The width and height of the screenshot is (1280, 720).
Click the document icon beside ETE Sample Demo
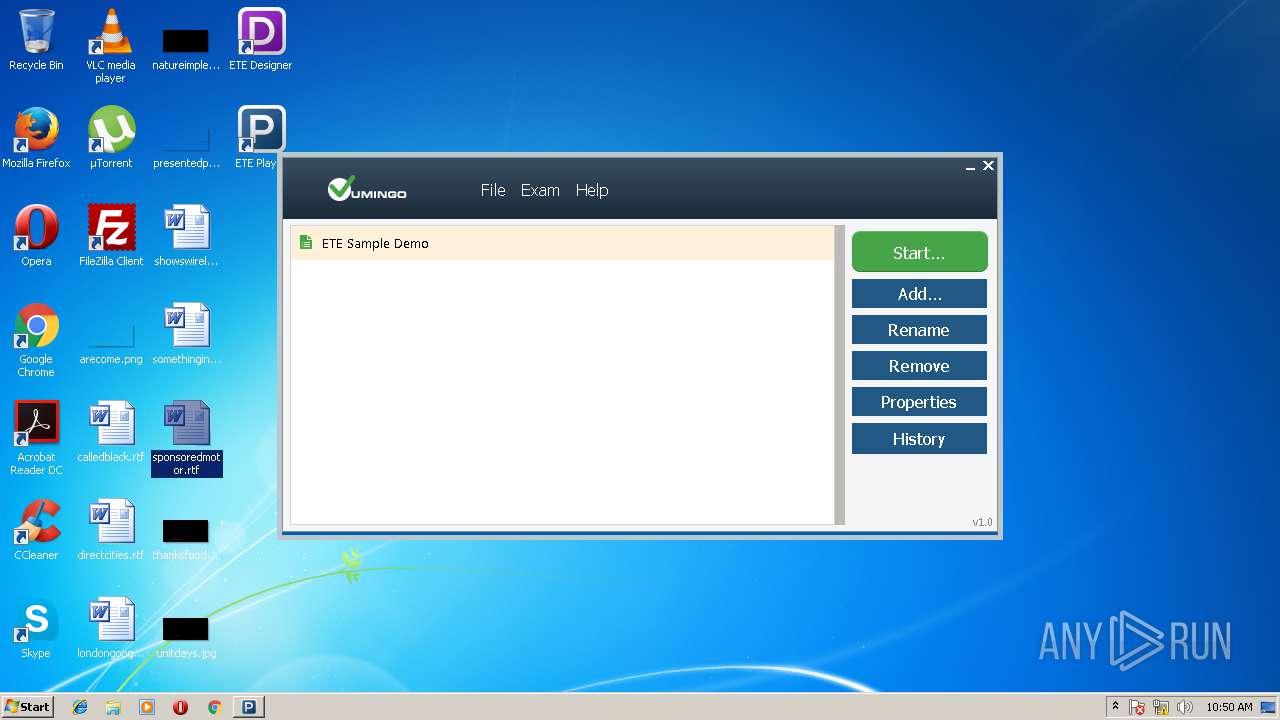306,243
